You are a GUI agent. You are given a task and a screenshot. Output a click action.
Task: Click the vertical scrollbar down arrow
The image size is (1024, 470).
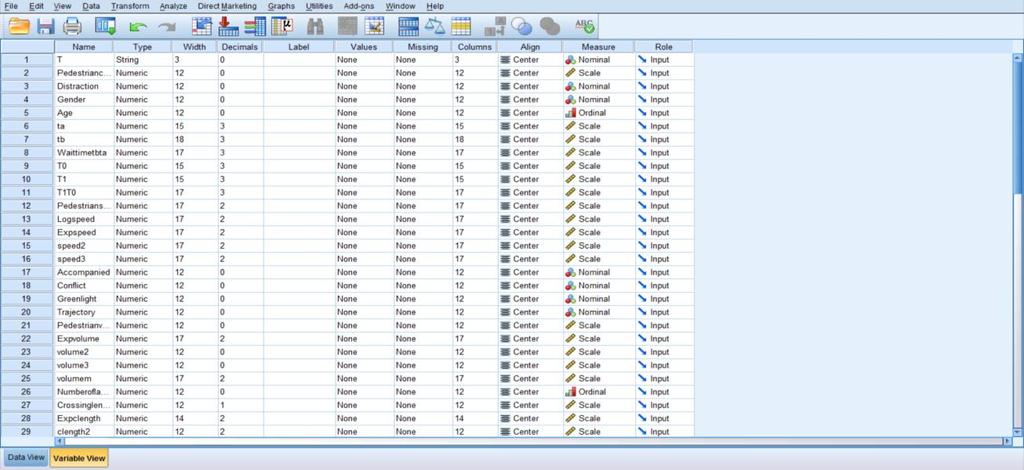(x=1018, y=432)
